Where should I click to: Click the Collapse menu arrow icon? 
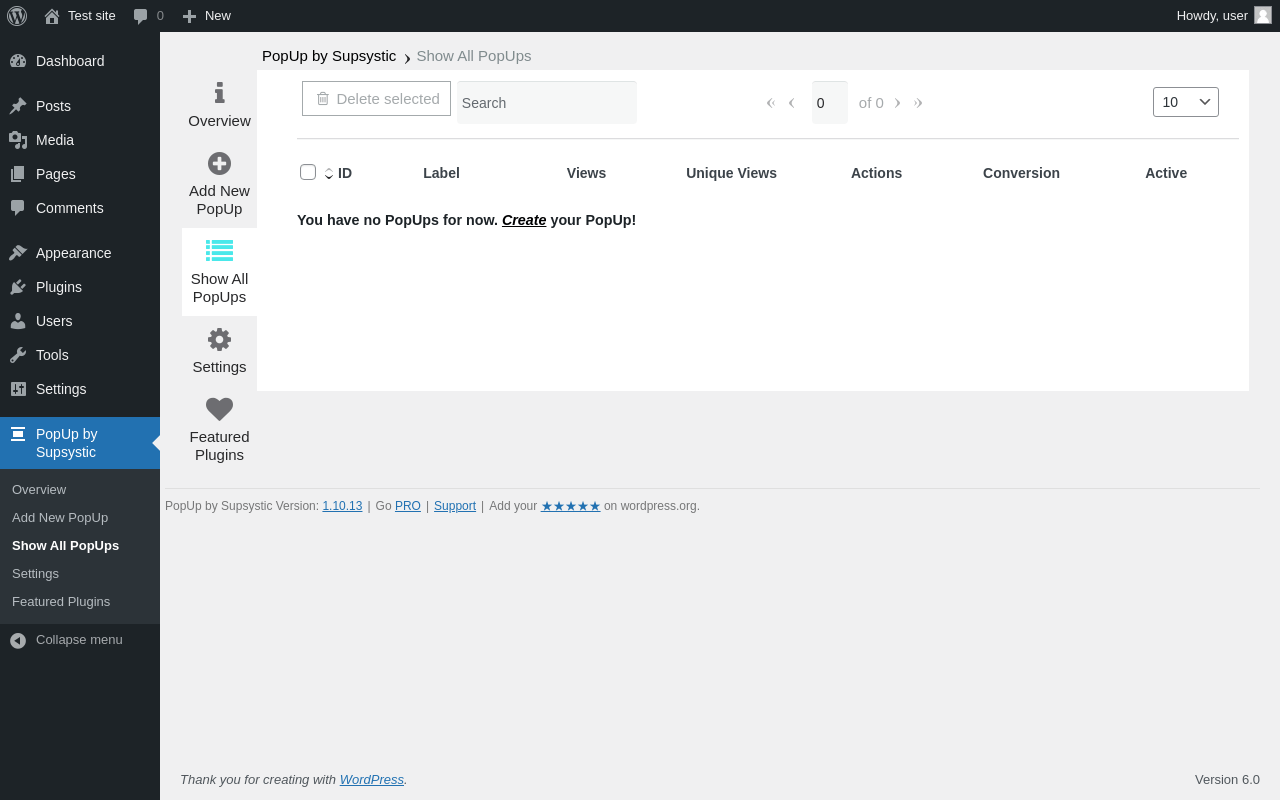click(x=18, y=640)
